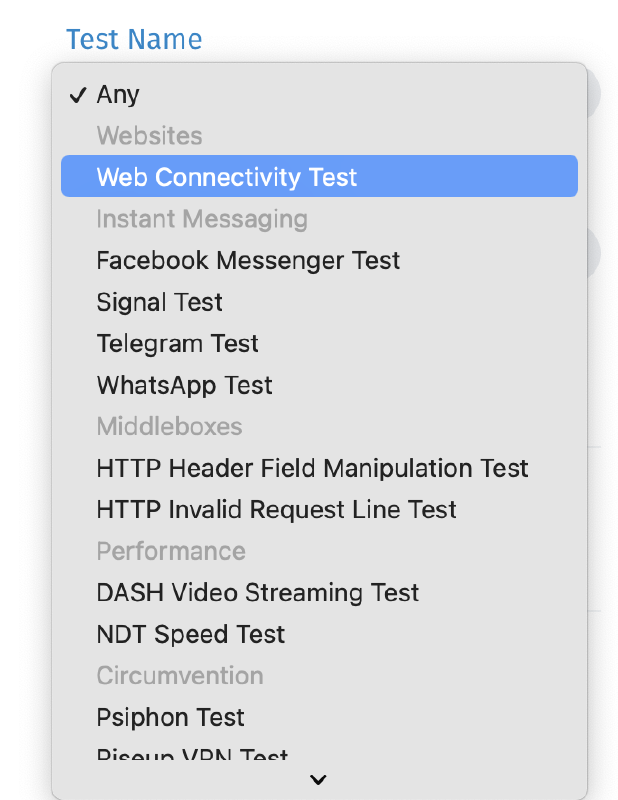The image size is (618, 800).
Task: Select the WhatsApp Test entry
Action: (x=184, y=385)
